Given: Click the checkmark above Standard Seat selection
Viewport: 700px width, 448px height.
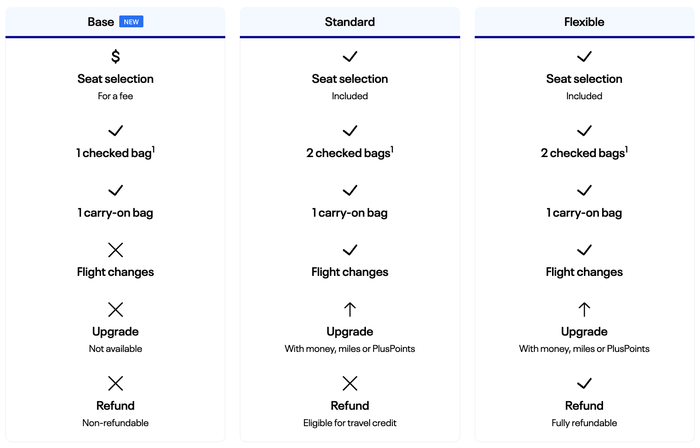Looking at the screenshot, I should 350,57.
